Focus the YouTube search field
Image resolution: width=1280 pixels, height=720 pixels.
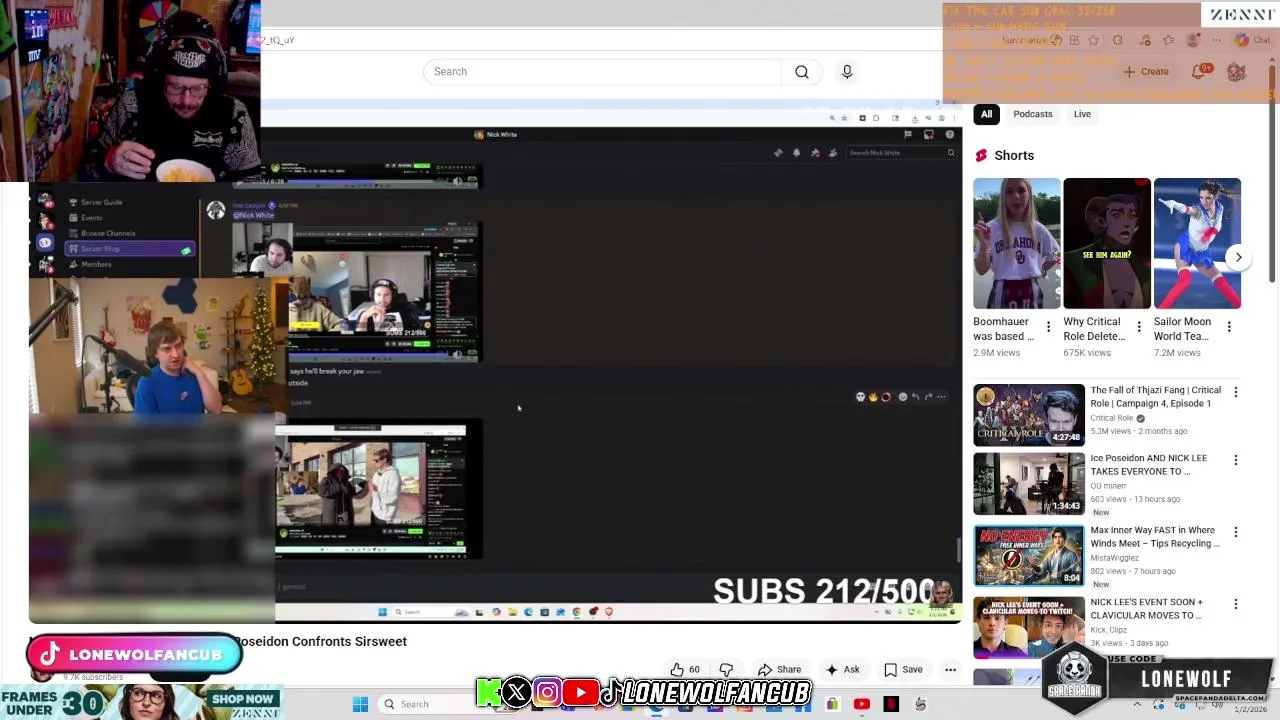tap(602, 72)
